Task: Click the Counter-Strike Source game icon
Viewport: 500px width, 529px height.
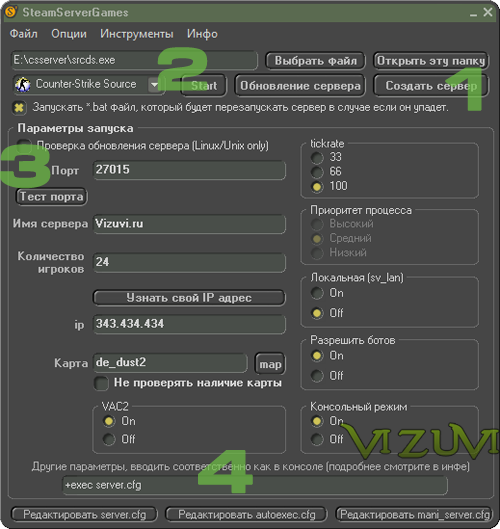Action: [23, 85]
